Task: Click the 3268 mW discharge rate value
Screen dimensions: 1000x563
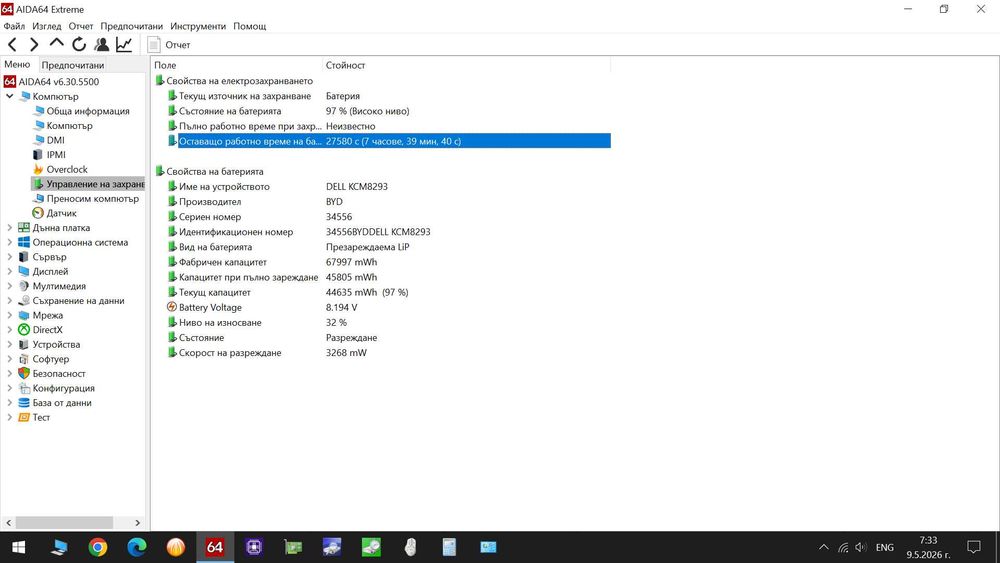Action: pyautogui.click(x=346, y=353)
